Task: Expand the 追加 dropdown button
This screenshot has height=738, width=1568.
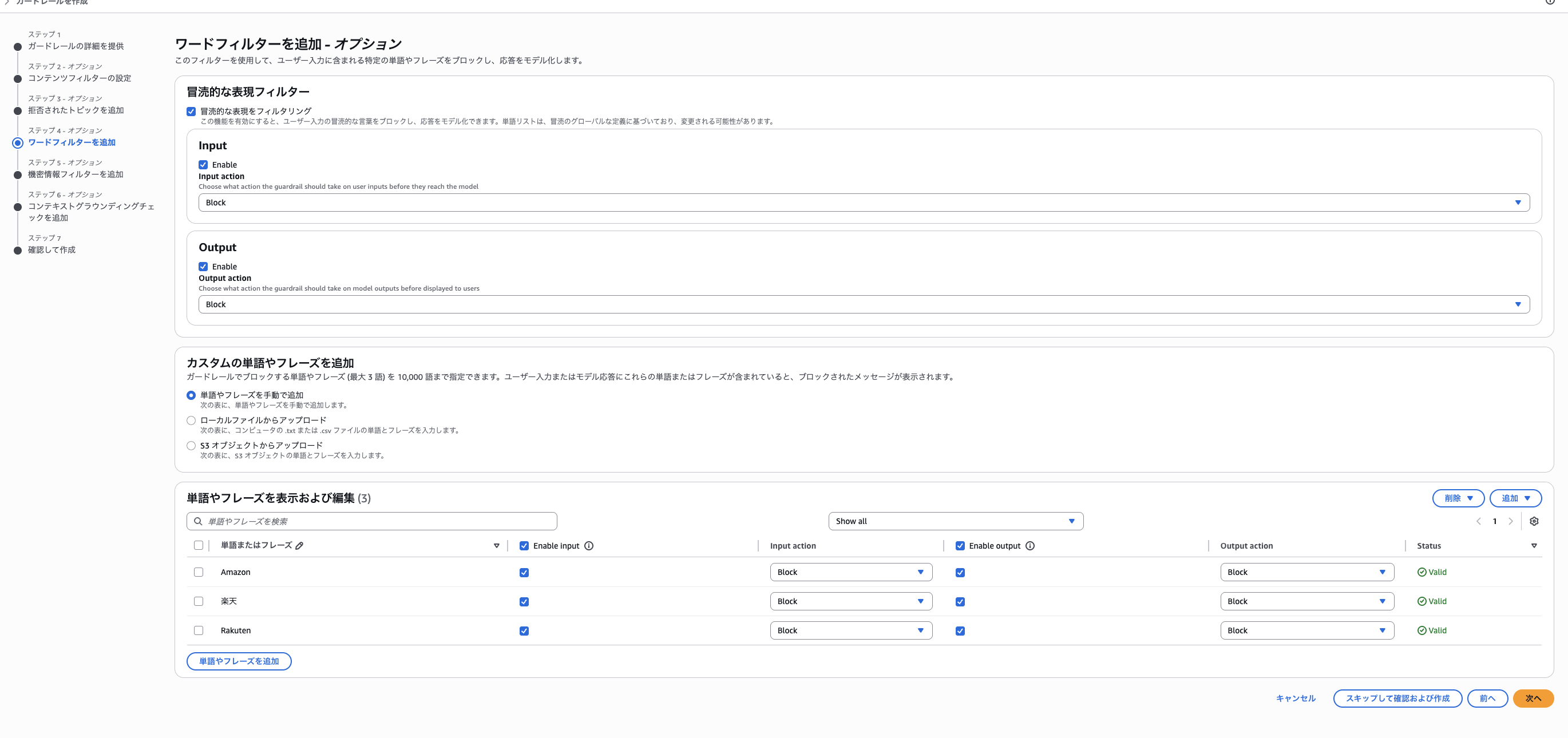Action: (1515, 498)
